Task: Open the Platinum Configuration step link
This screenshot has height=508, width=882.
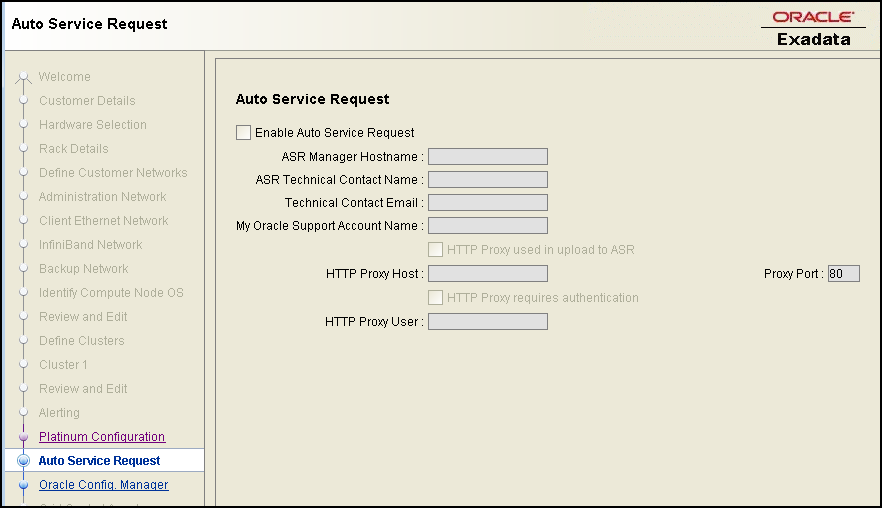Action: tap(102, 437)
